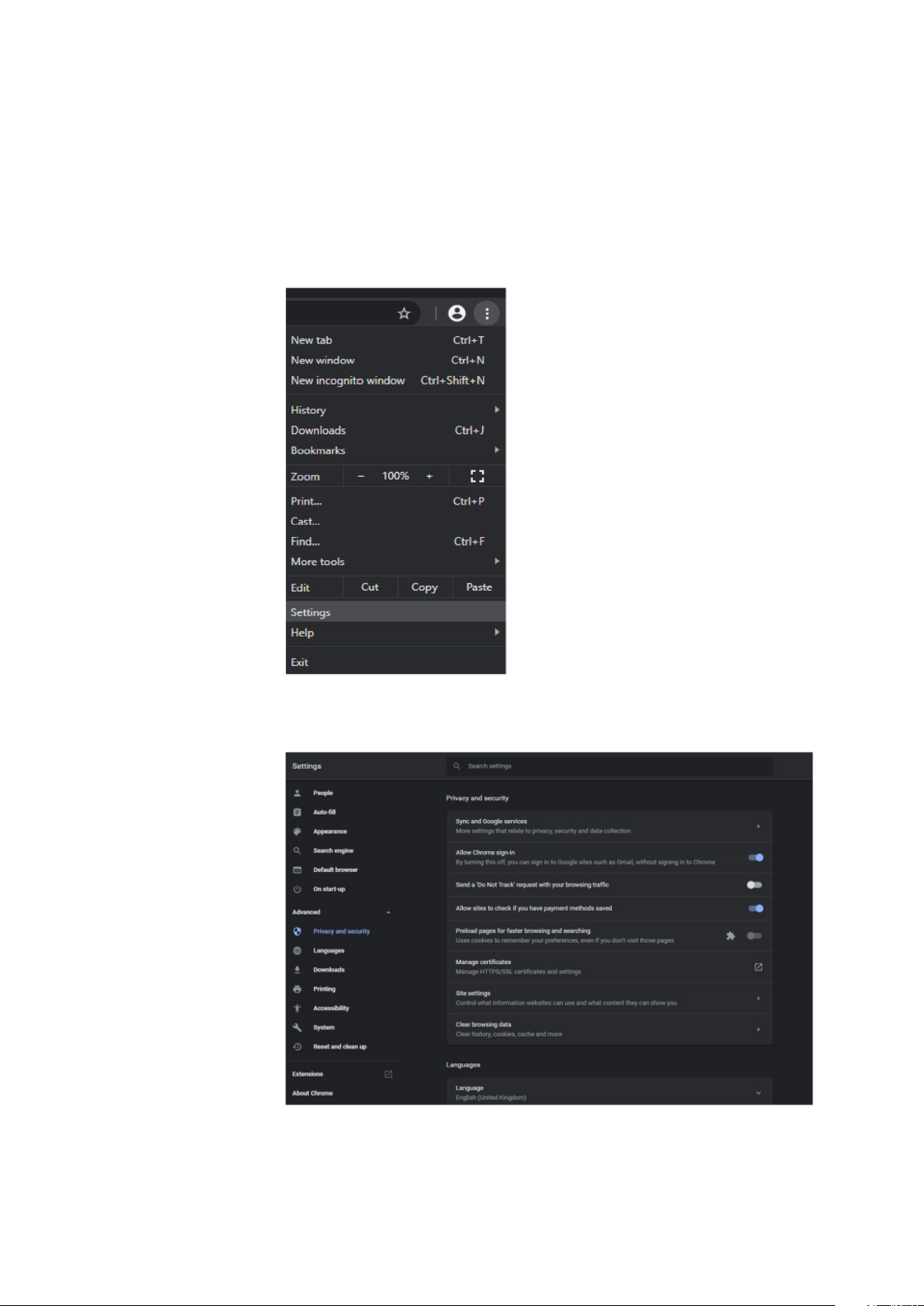Toggle Allow Chrome sign-in switch
The width and height of the screenshot is (924, 1306).
(756, 857)
